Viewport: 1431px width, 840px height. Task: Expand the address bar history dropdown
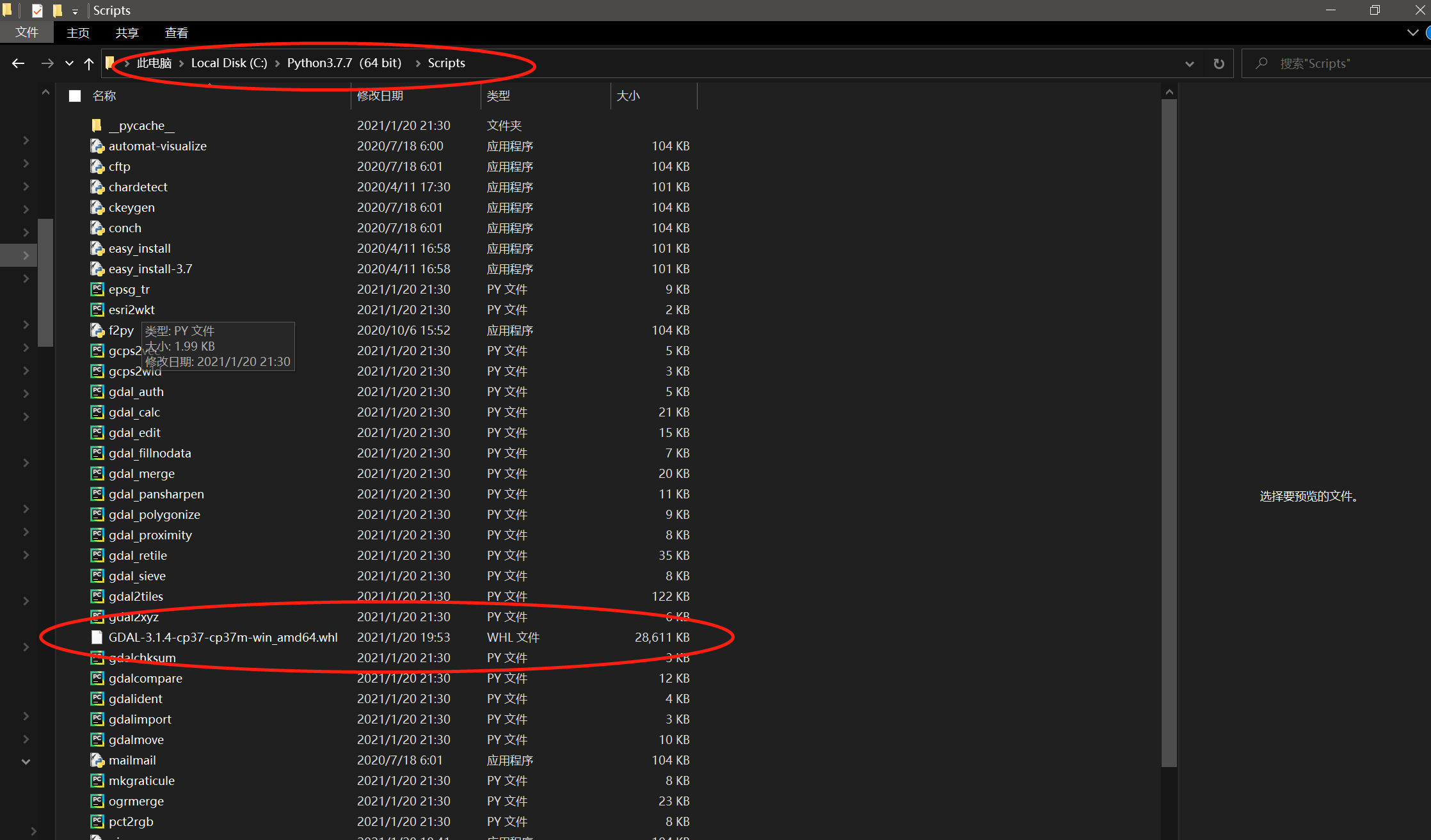pyautogui.click(x=1189, y=63)
